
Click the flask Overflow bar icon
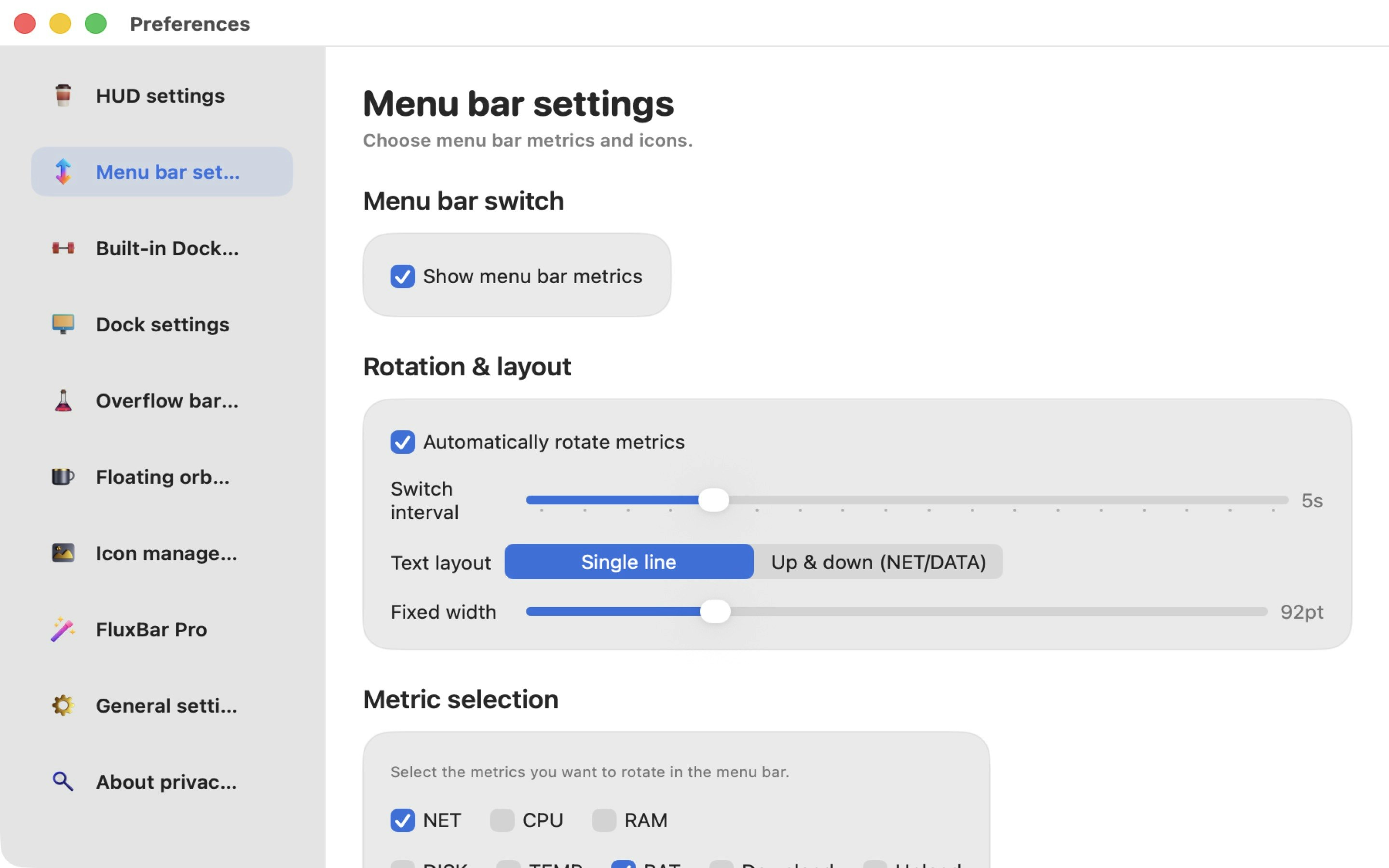tap(63, 401)
